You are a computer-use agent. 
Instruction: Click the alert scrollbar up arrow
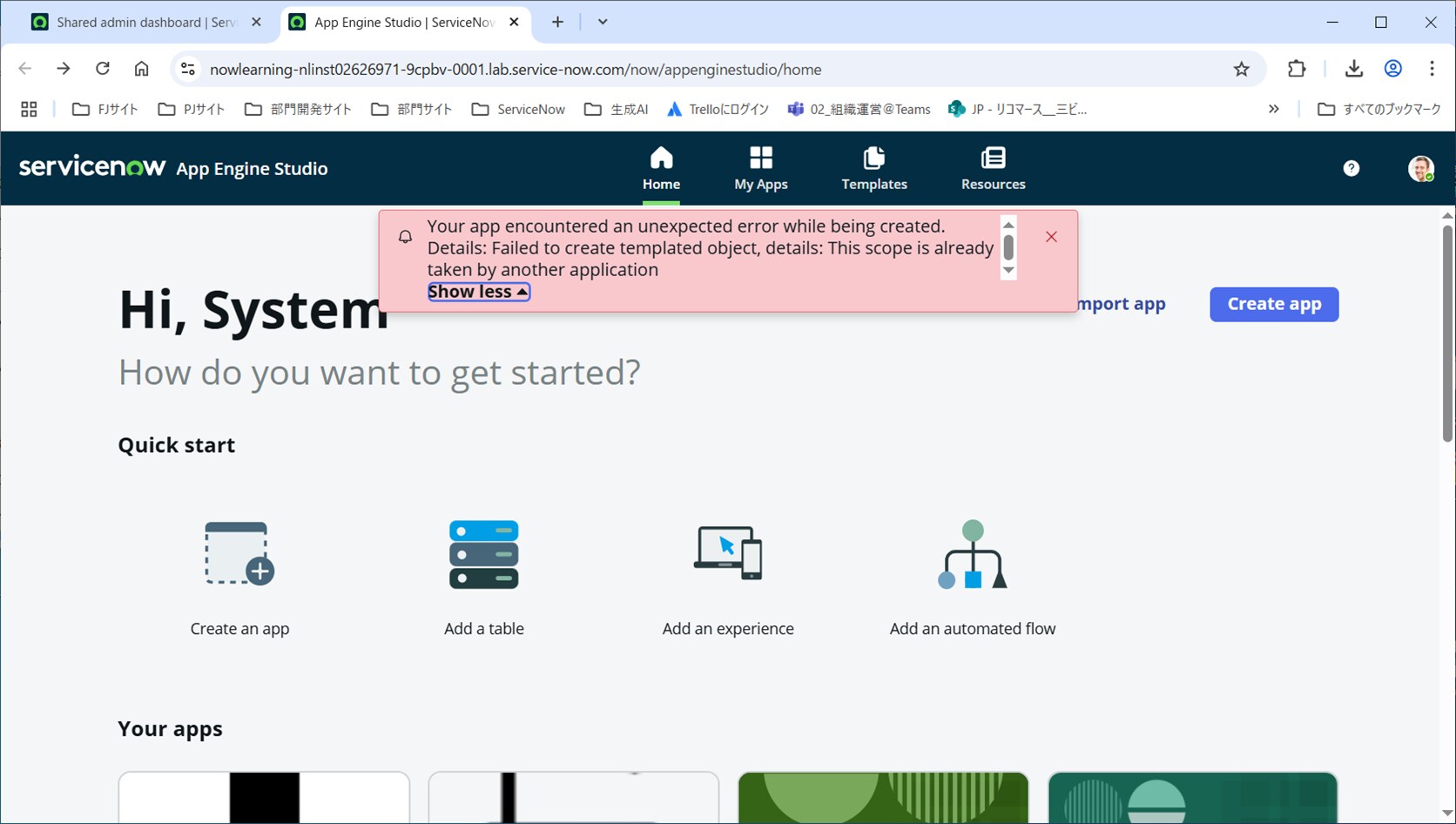(x=1008, y=225)
